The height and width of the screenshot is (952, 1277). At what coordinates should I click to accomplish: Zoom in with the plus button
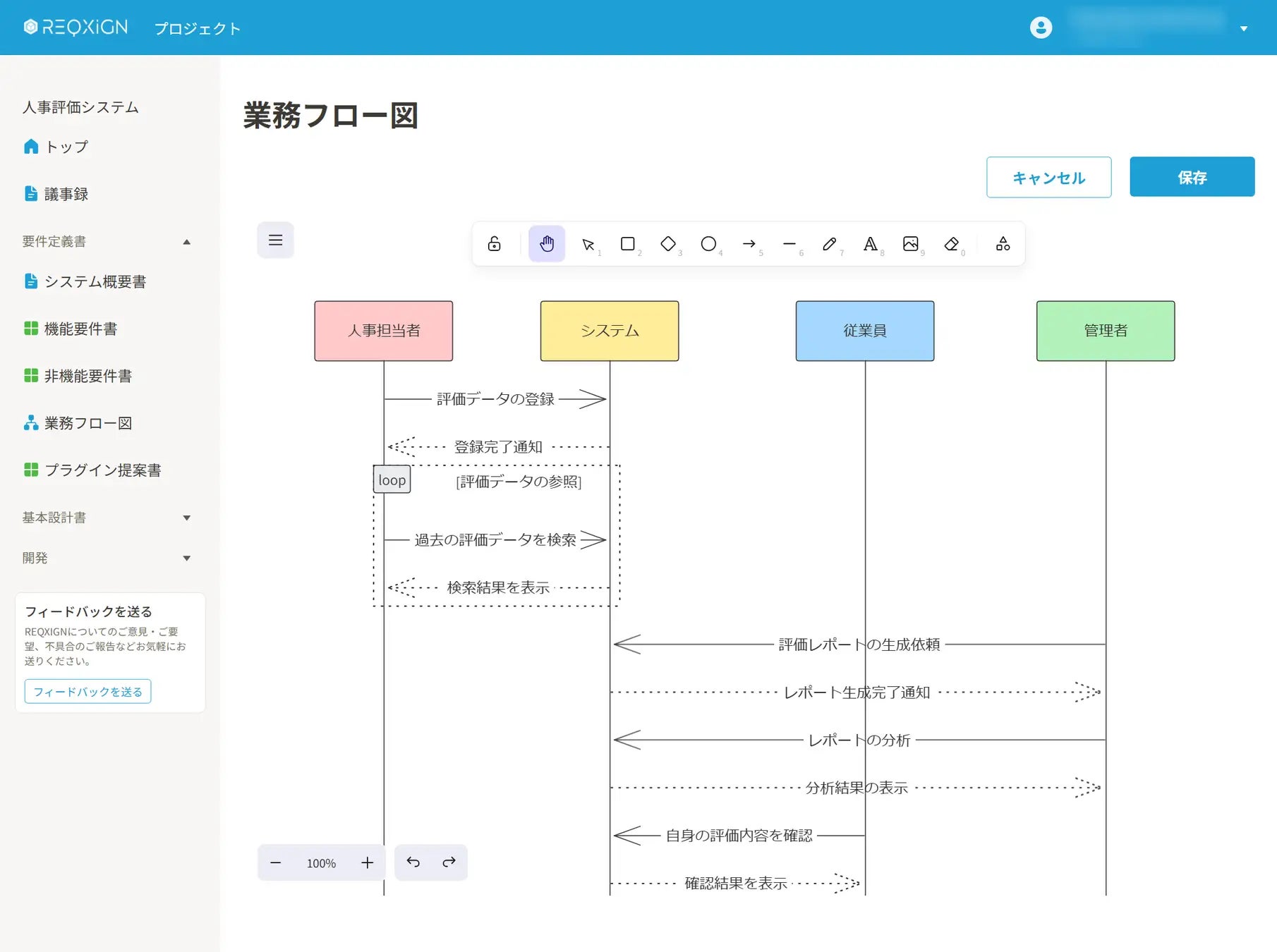coord(368,862)
